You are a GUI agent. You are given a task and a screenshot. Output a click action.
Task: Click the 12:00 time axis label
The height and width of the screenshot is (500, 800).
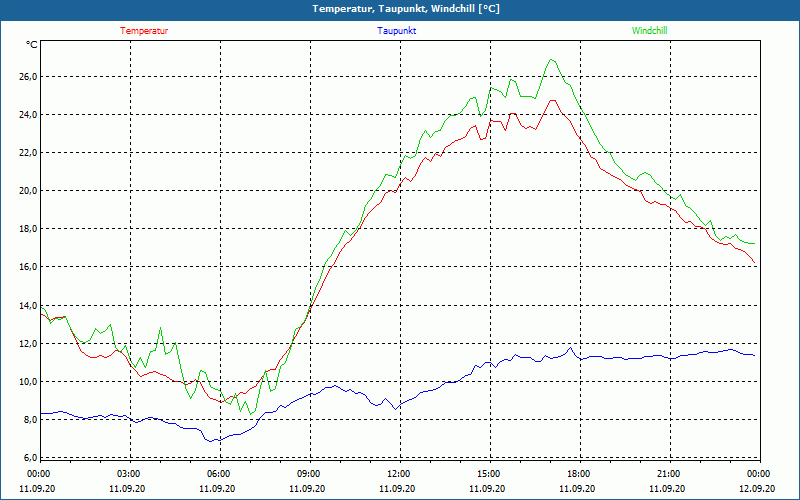(398, 474)
